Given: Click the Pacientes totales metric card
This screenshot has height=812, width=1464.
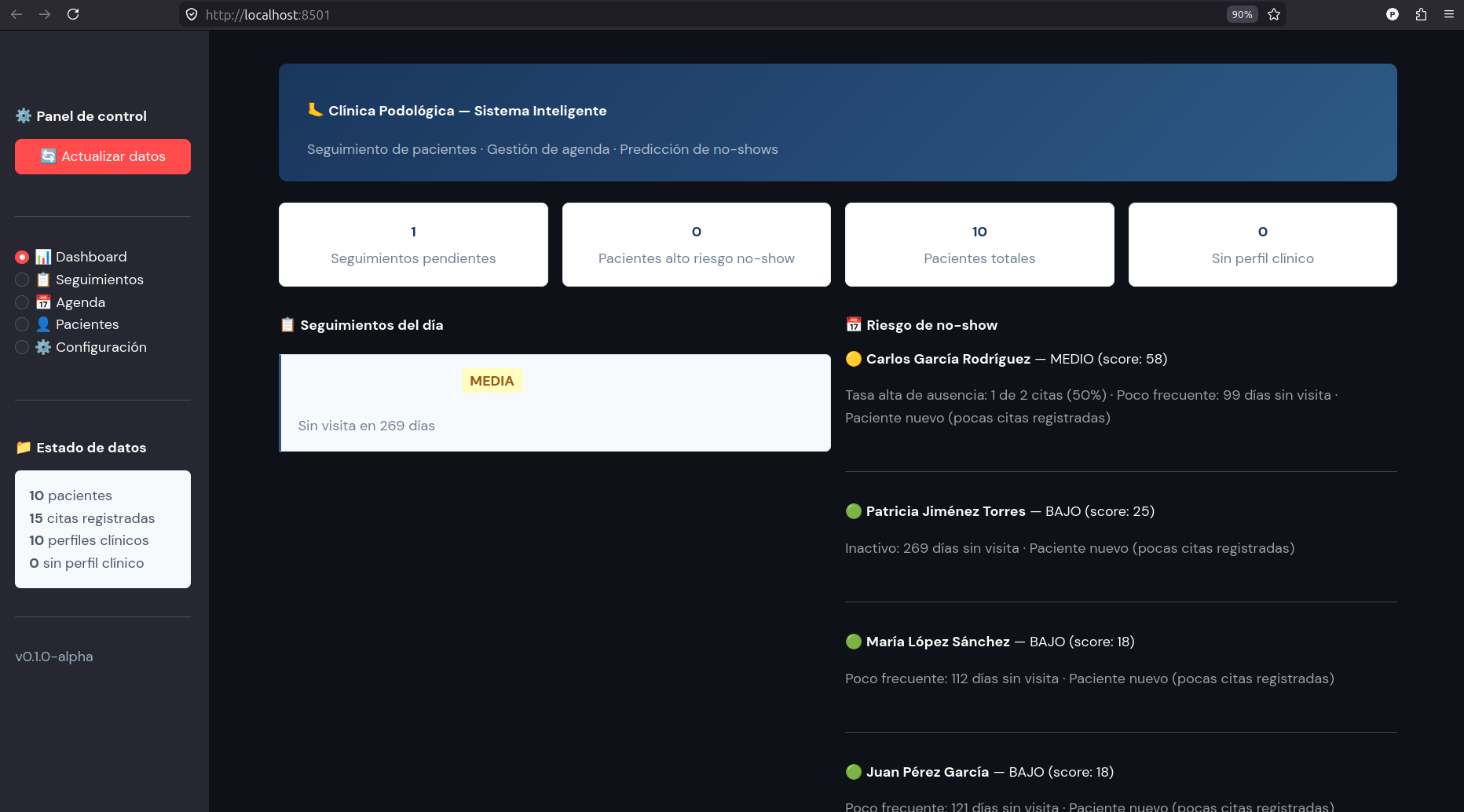Looking at the screenshot, I should 979,244.
